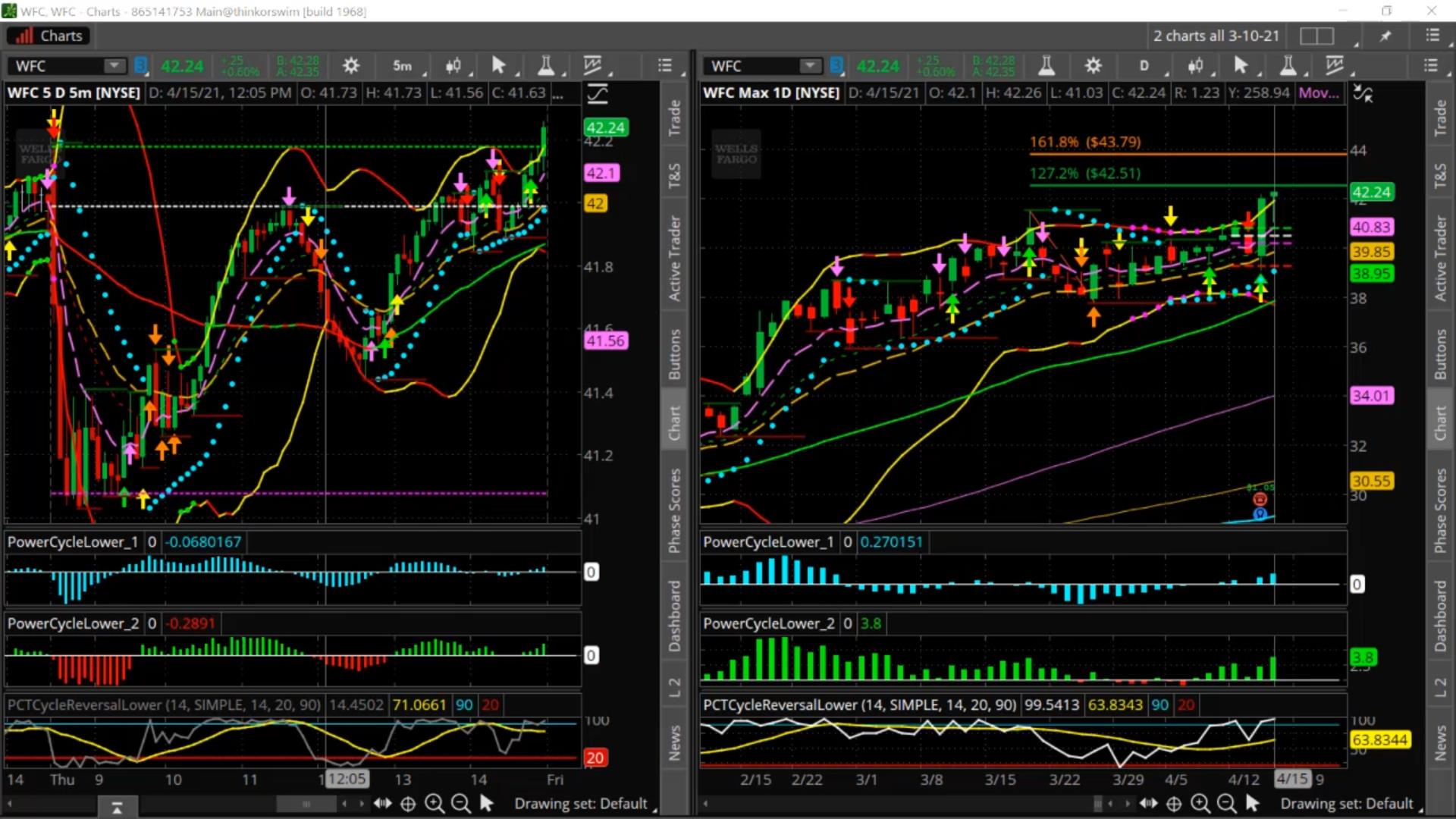The width and height of the screenshot is (1456, 819).
Task: Open the Charts tab in the top bar
Action: tap(49, 36)
